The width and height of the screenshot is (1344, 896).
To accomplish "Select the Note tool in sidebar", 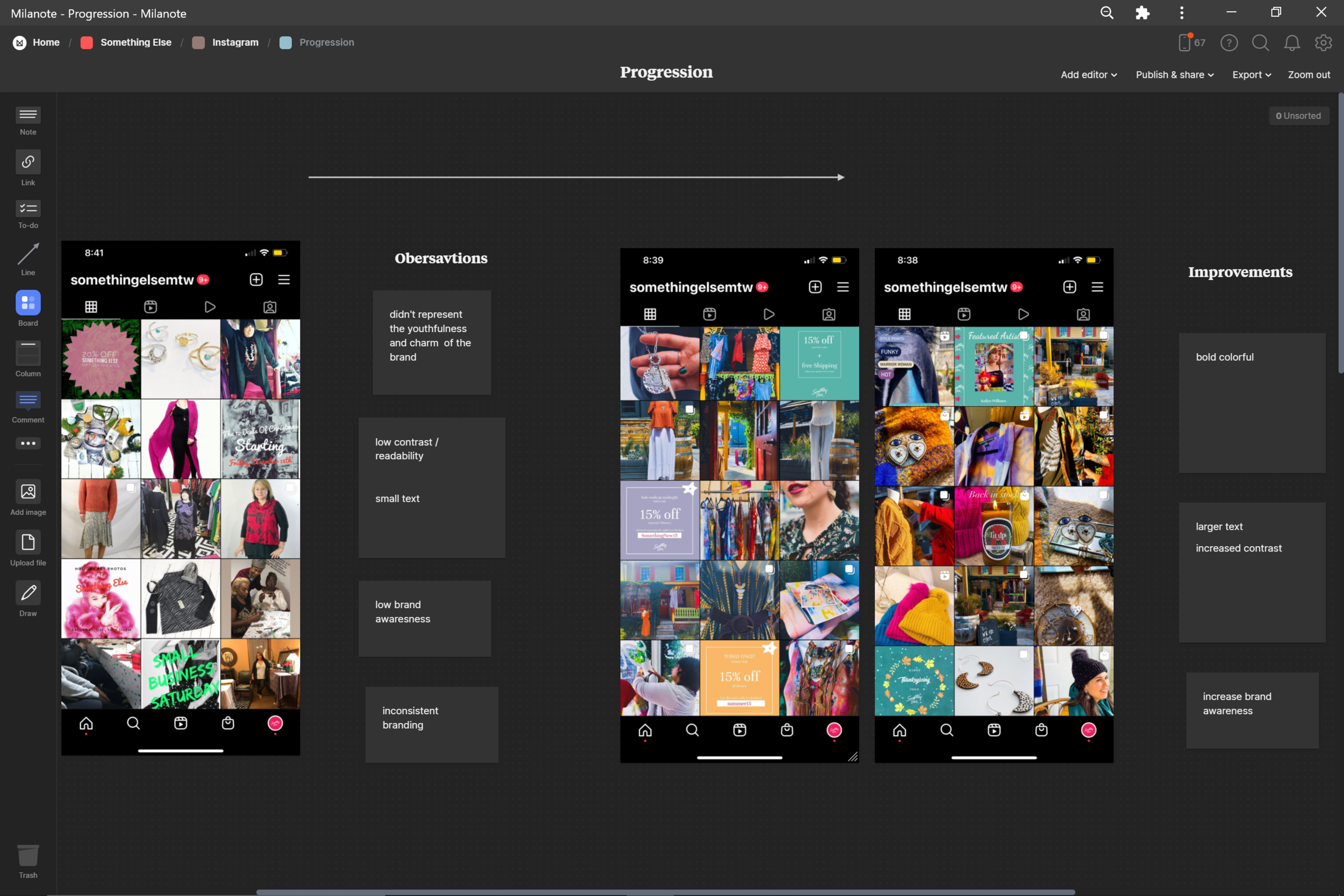I will pos(27,116).
